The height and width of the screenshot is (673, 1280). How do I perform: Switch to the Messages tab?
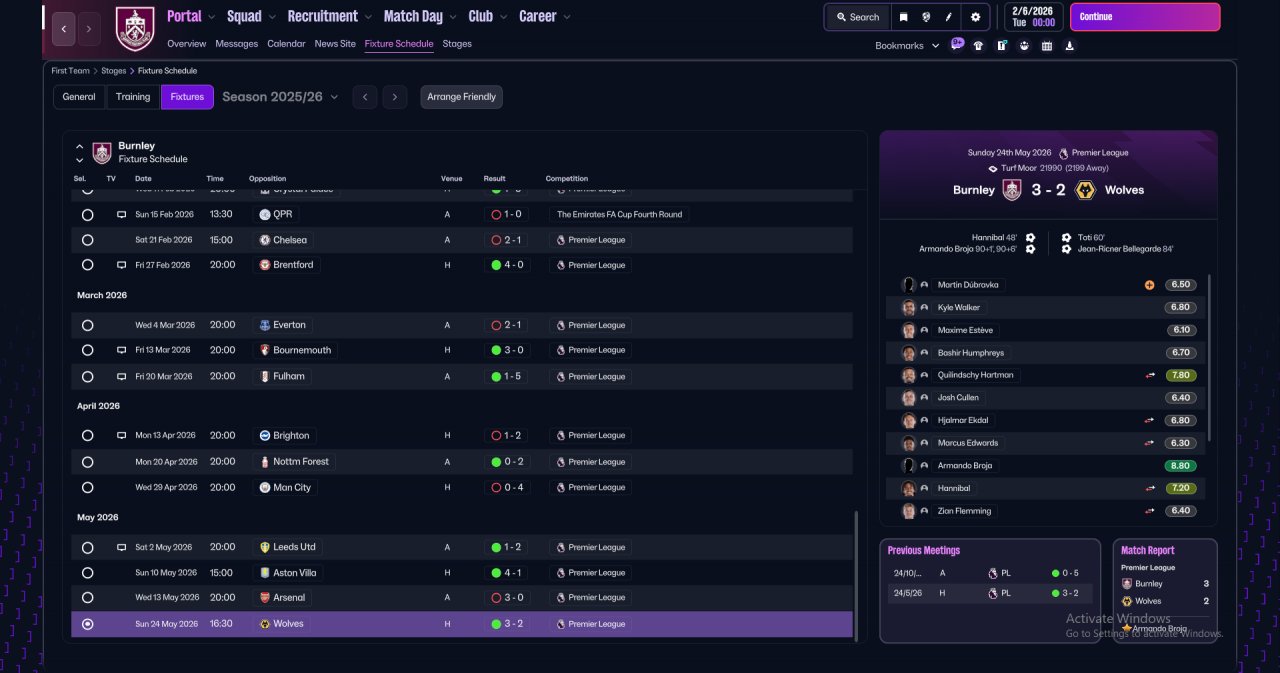click(236, 44)
